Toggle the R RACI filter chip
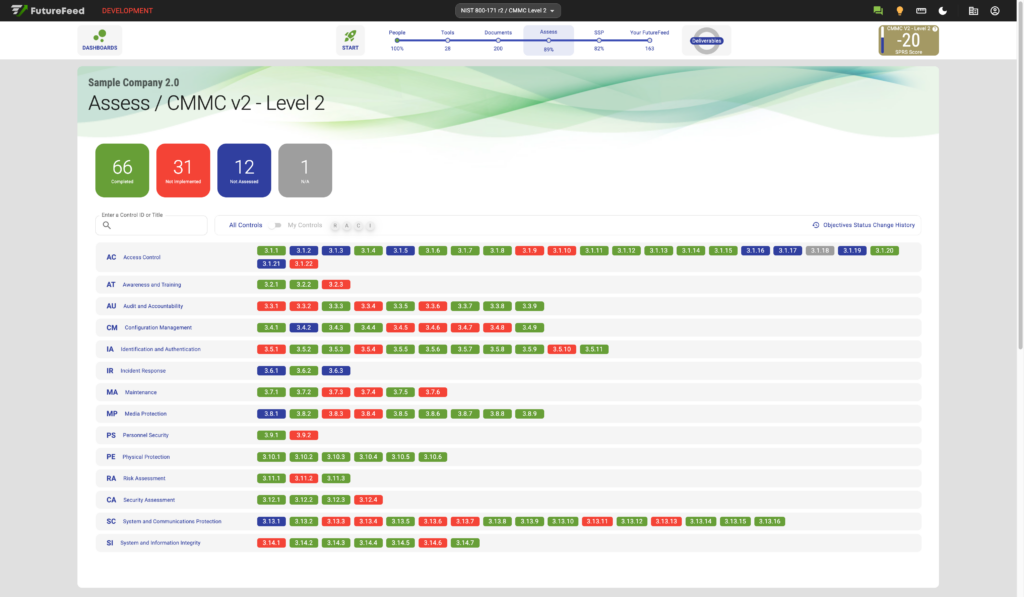 [x=335, y=225]
